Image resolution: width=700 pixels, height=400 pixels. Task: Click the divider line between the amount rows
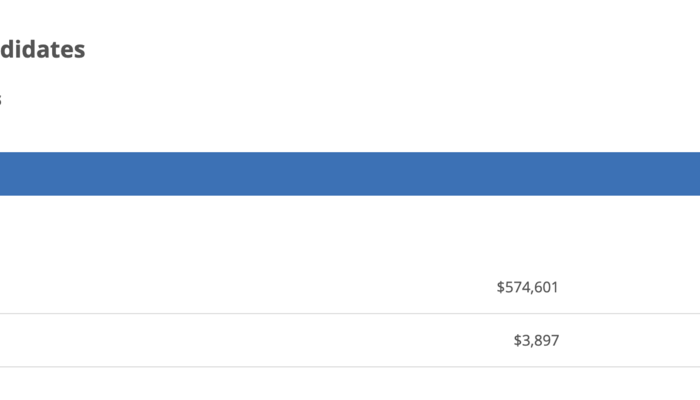tap(350, 314)
